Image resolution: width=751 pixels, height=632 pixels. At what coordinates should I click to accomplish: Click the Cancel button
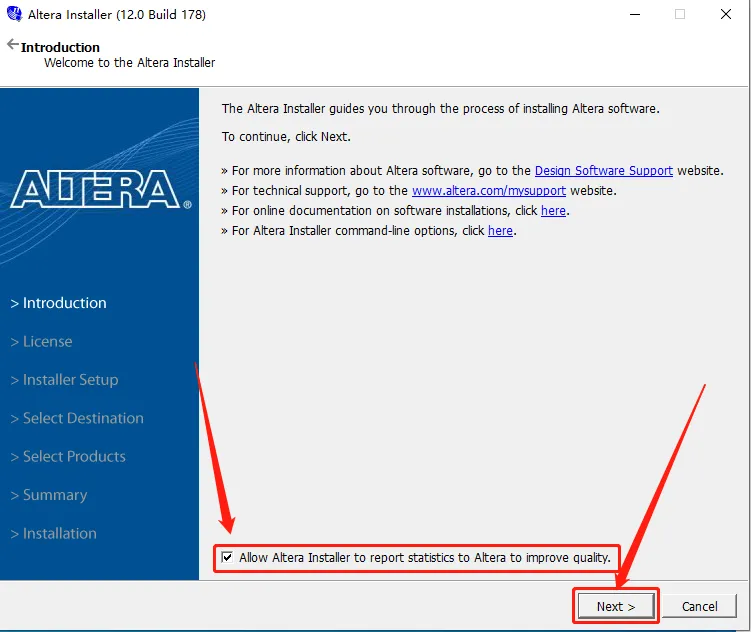(699, 606)
